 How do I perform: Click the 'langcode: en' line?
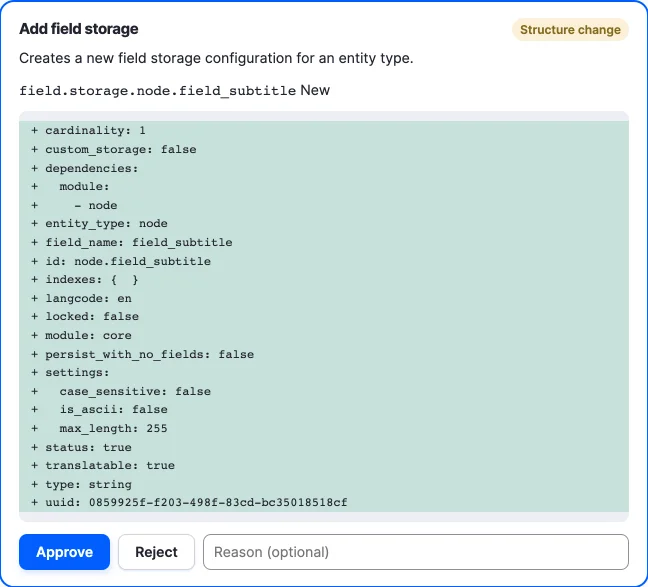324,298
